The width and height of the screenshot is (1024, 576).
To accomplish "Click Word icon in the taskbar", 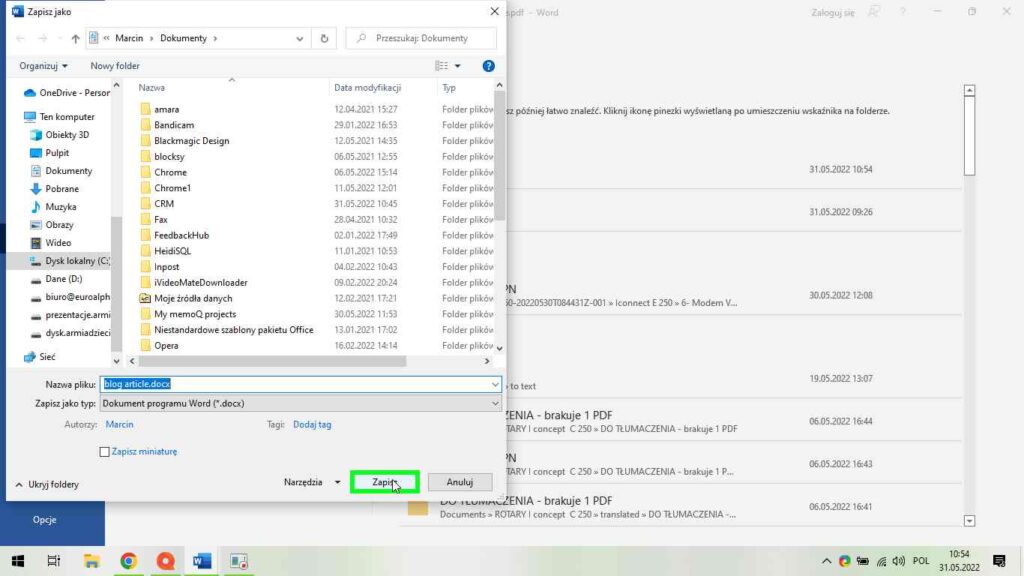I will pos(201,561).
